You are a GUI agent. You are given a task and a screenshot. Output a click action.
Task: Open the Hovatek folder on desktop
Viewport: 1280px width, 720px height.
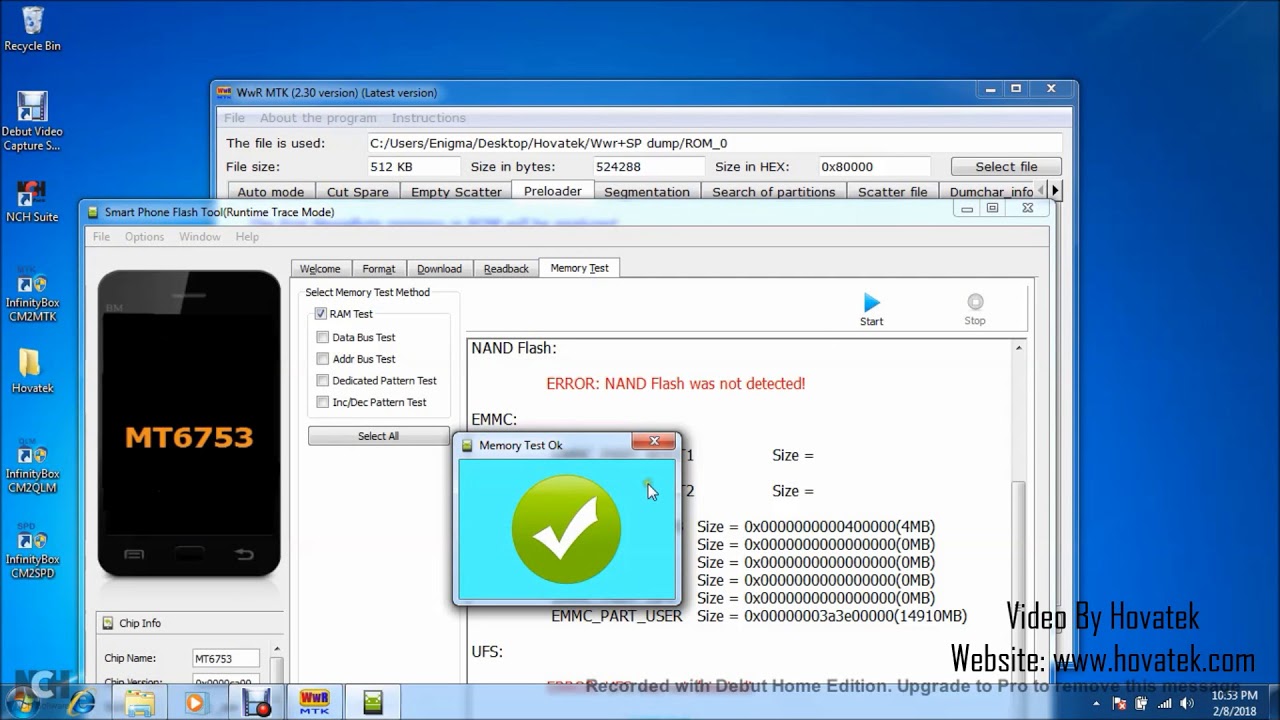coord(32,371)
